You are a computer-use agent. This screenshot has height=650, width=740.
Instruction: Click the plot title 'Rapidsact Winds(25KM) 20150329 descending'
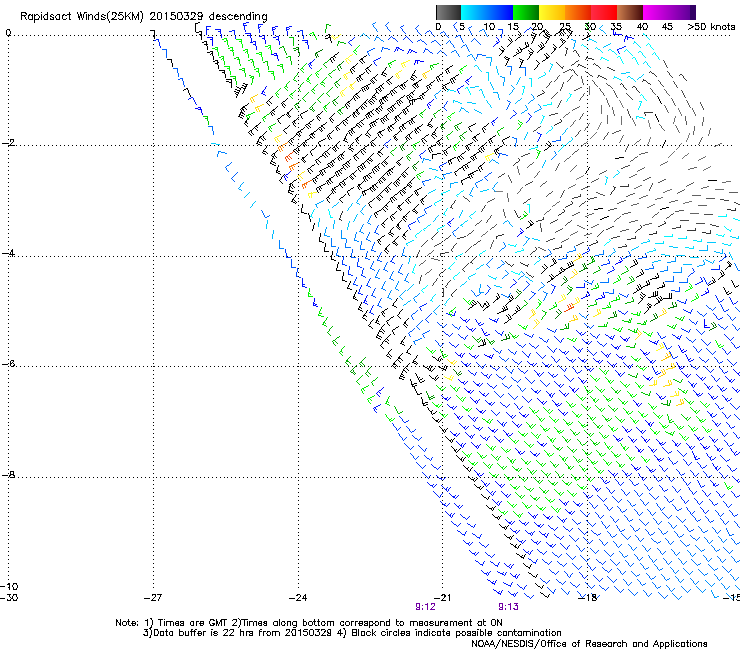coord(143,17)
